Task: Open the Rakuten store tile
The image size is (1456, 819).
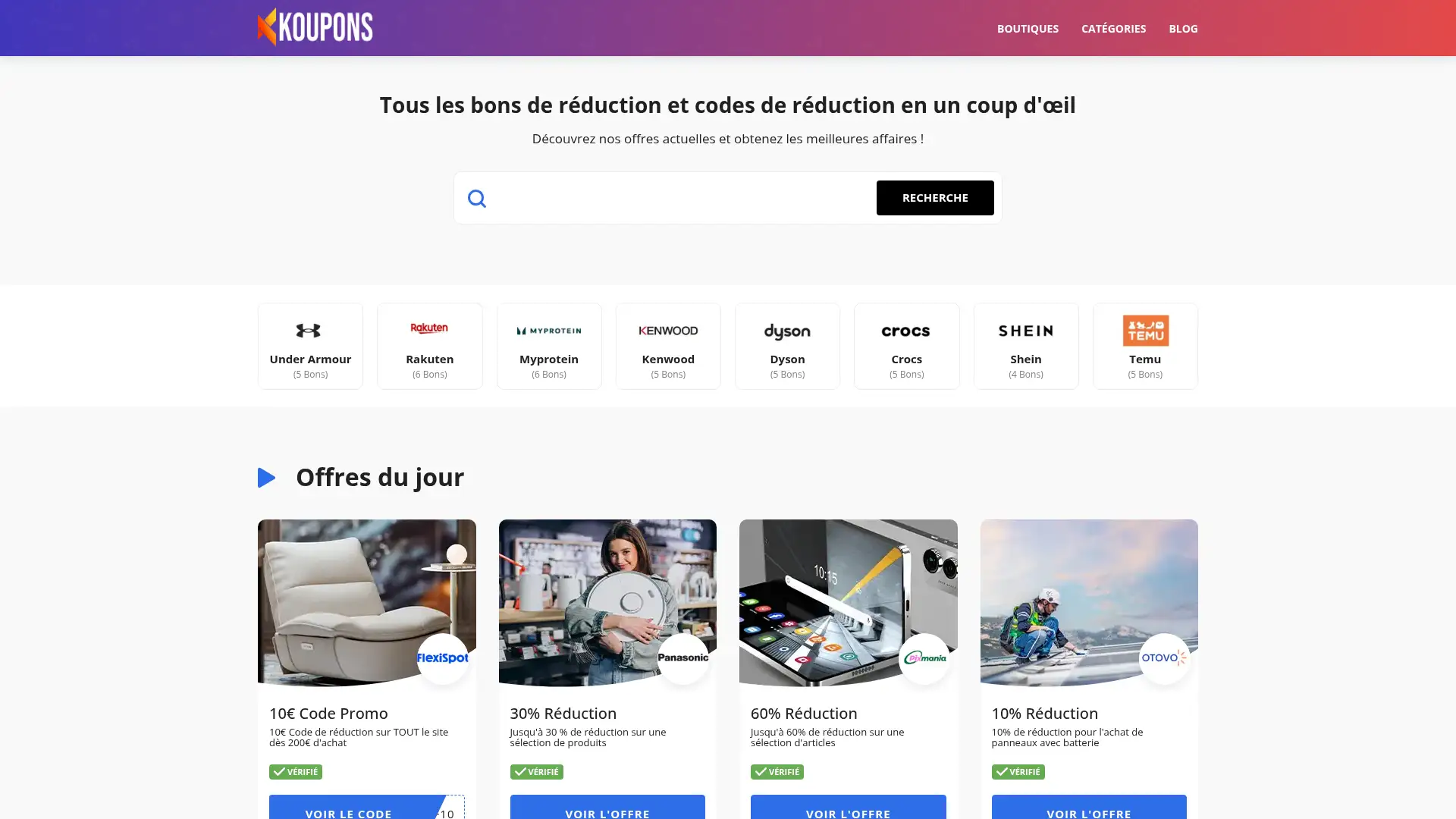Action: tap(429, 346)
